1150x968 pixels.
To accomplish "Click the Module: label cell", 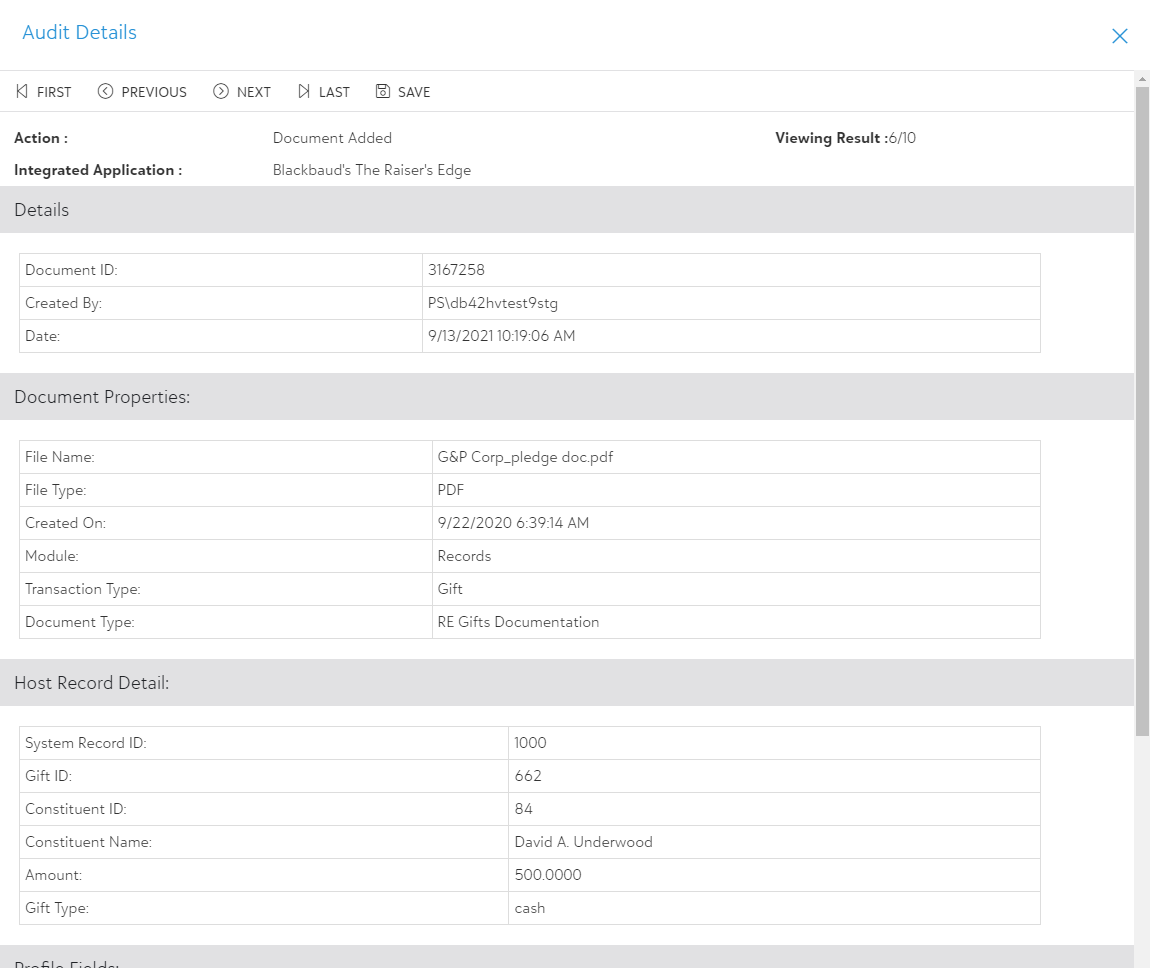I will pyautogui.click(x=226, y=556).
